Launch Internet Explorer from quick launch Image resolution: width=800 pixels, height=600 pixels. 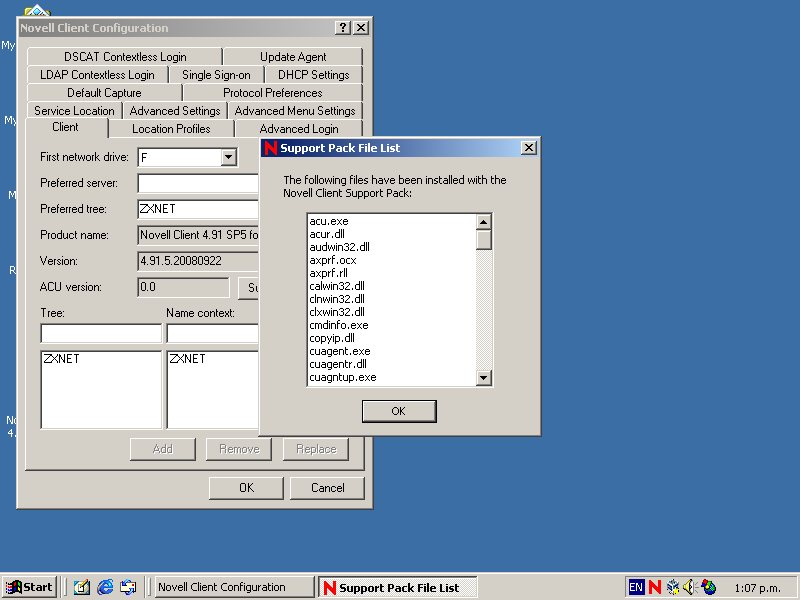tap(105, 587)
